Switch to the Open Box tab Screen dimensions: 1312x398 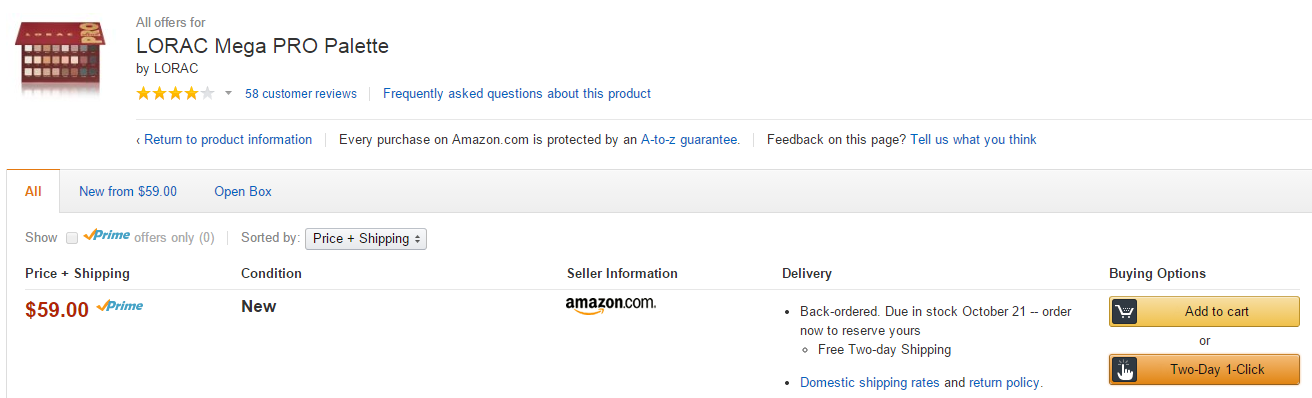[x=243, y=191]
